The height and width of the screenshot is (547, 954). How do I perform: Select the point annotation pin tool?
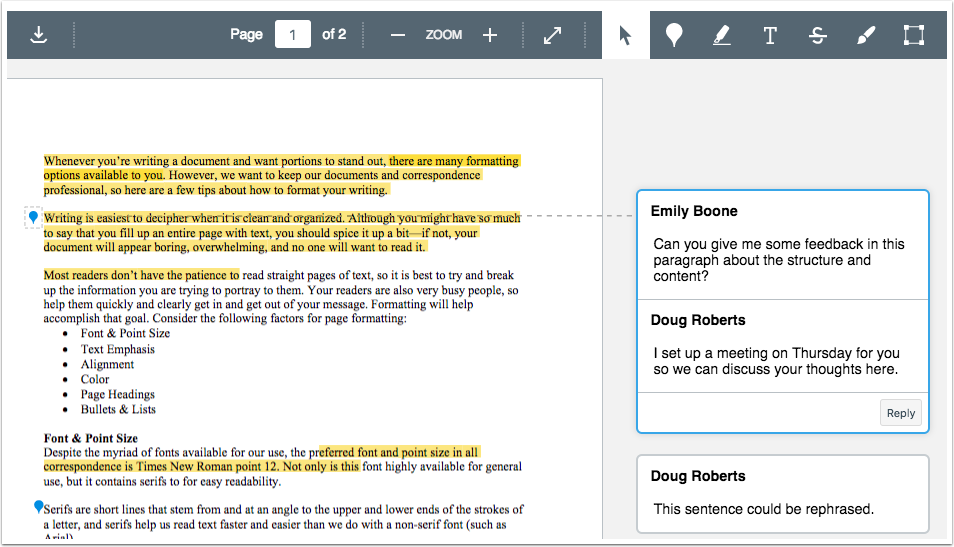674,35
